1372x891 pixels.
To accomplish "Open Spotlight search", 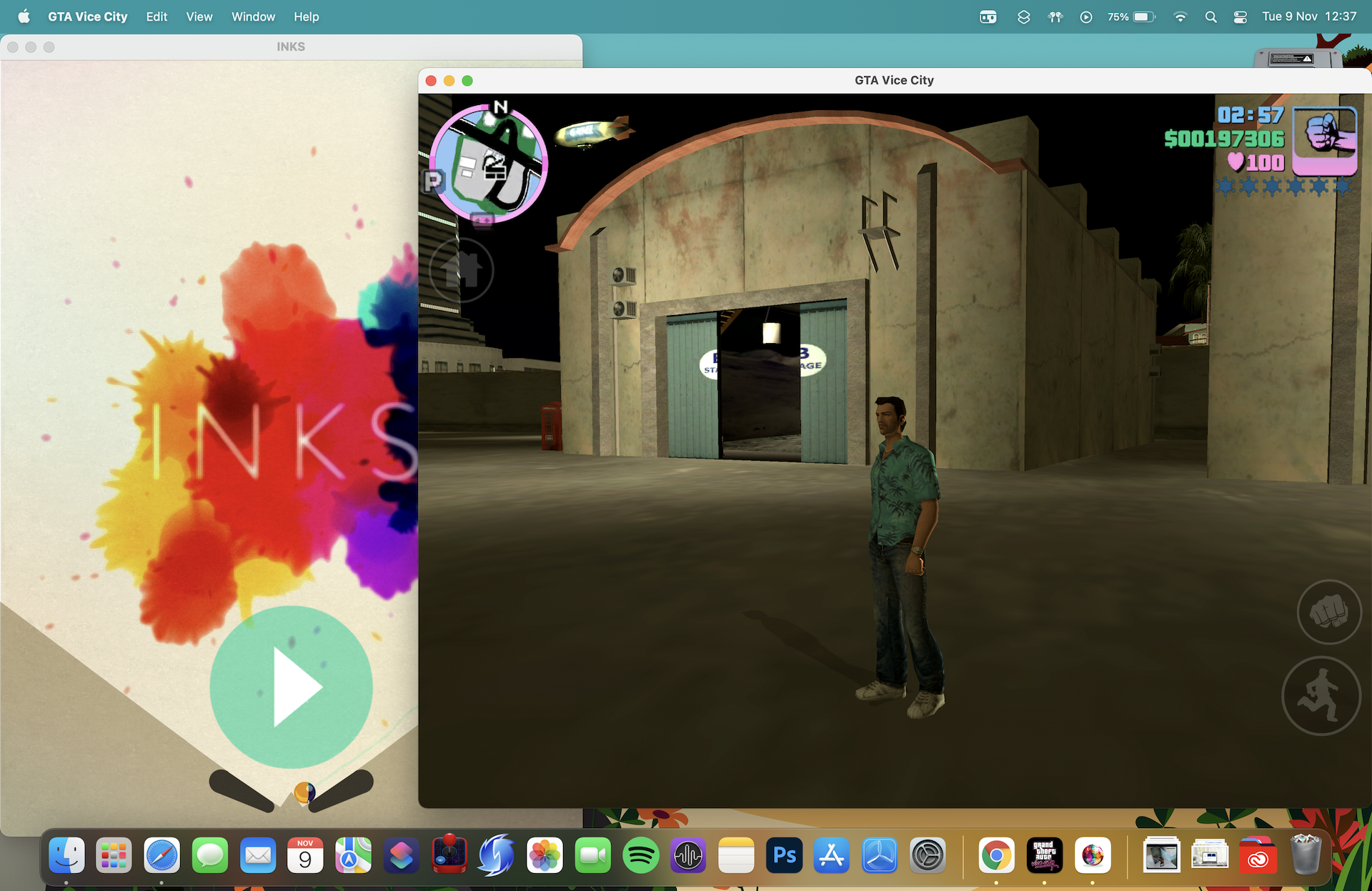I will (1211, 16).
